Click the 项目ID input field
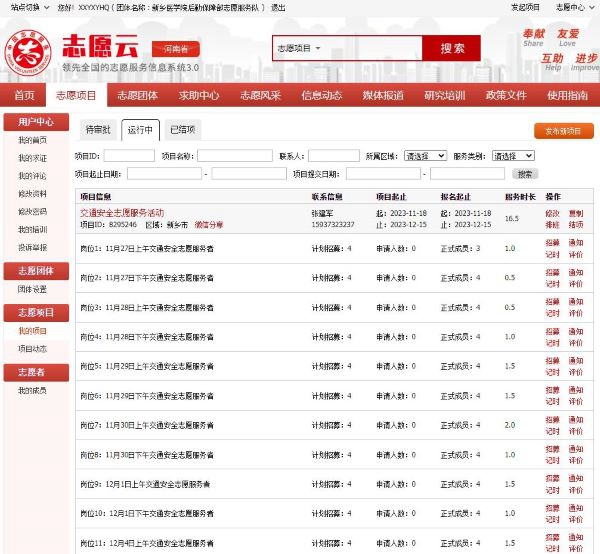This screenshot has width=600, height=554. 129,157
